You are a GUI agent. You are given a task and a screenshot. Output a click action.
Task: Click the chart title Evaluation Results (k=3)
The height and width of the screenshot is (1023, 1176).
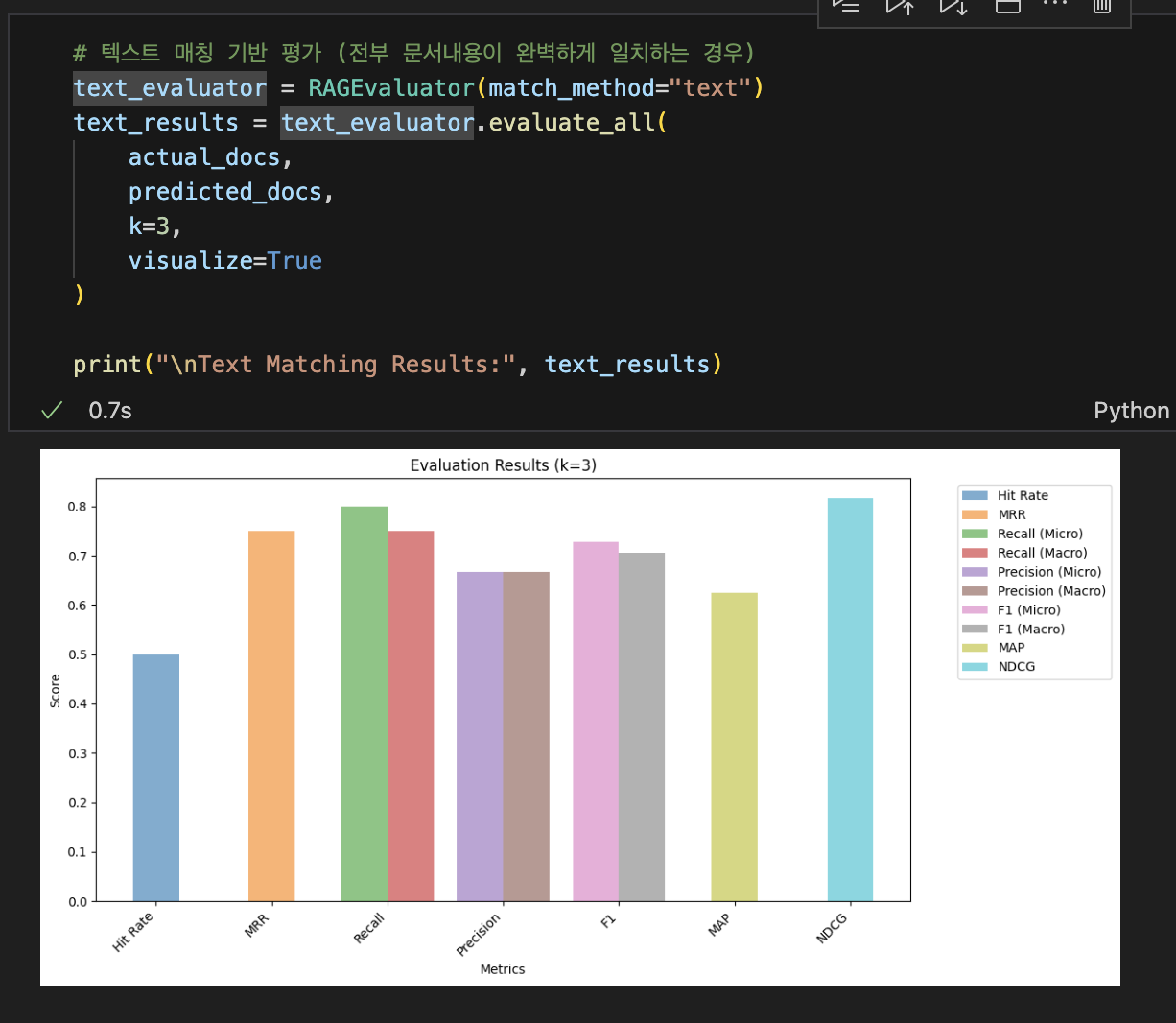504,465
